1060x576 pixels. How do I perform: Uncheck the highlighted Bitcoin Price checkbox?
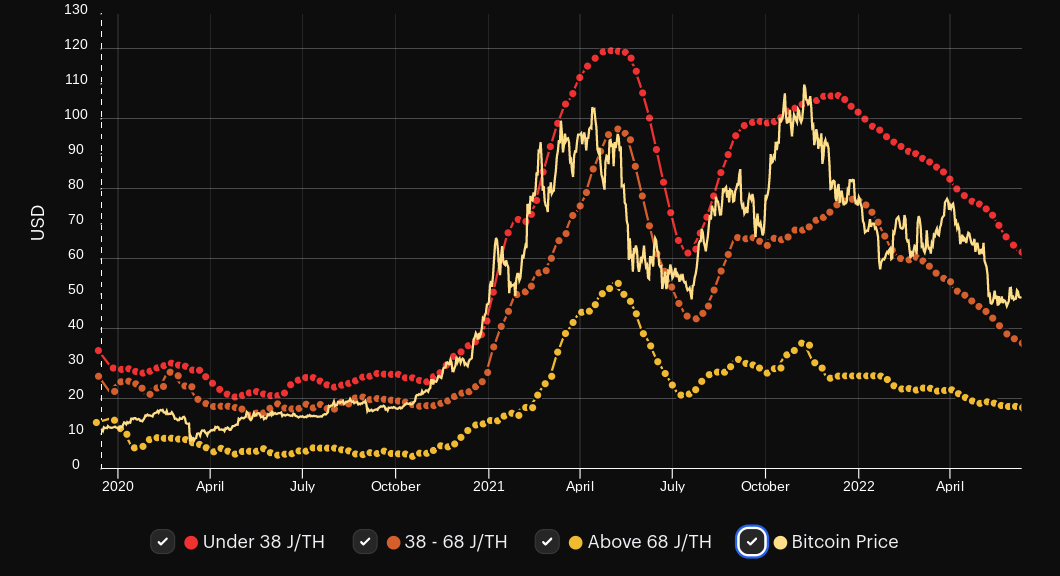coord(751,542)
